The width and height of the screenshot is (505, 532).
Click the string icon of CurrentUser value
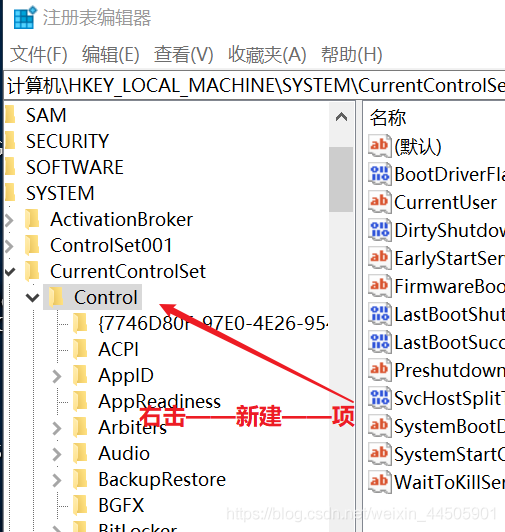(x=379, y=202)
